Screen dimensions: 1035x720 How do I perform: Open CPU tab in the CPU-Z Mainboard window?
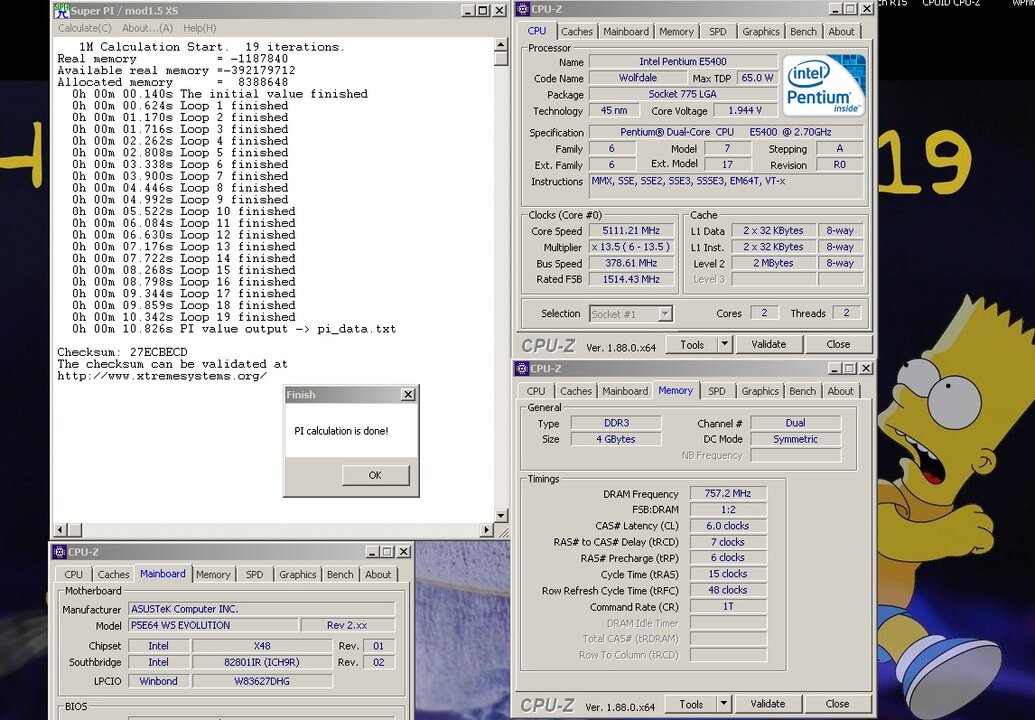click(x=74, y=575)
